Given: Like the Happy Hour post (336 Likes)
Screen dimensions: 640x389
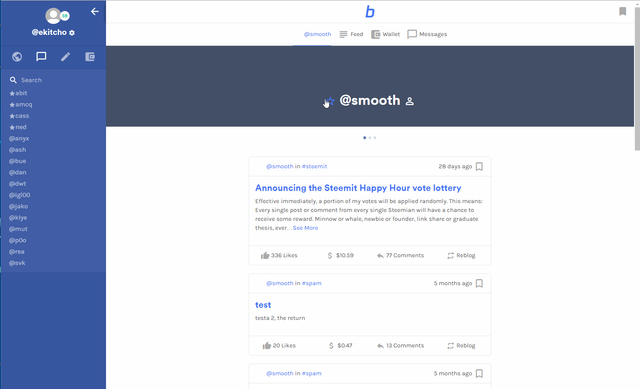Looking at the screenshot, I should tap(279, 256).
